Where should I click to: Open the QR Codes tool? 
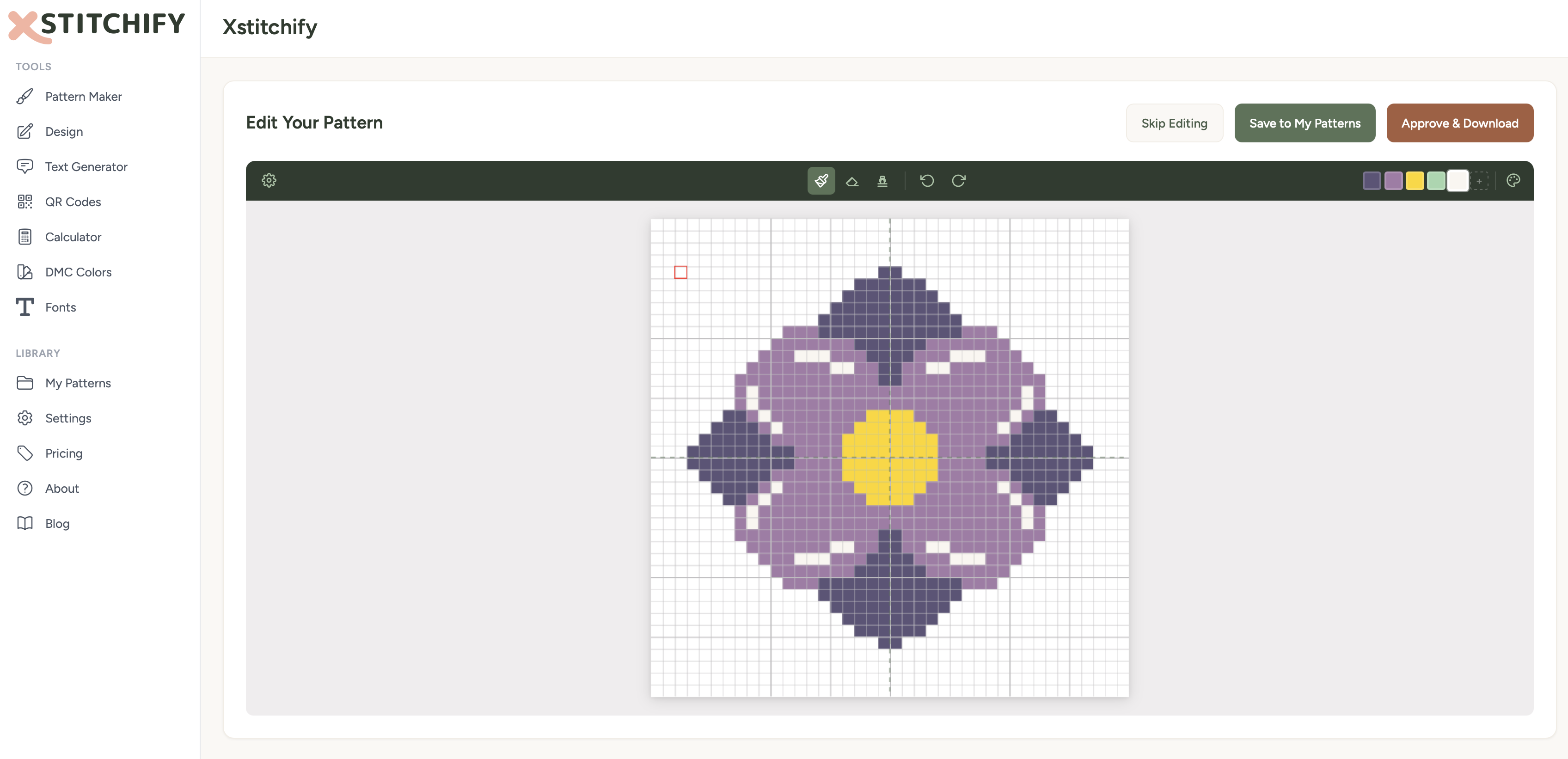coord(73,202)
